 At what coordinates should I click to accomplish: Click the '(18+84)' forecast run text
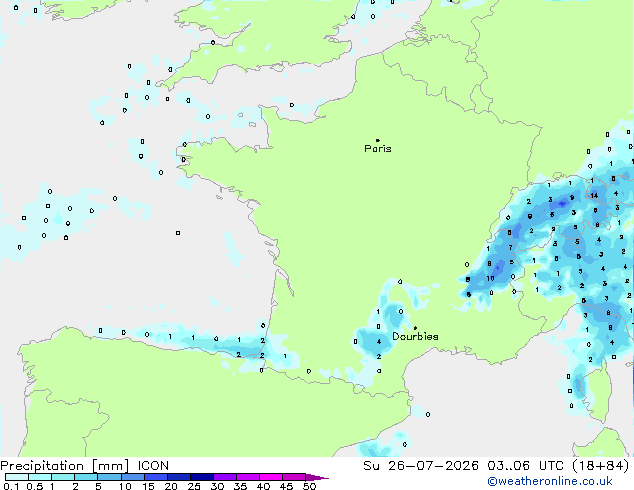[x=601, y=466]
